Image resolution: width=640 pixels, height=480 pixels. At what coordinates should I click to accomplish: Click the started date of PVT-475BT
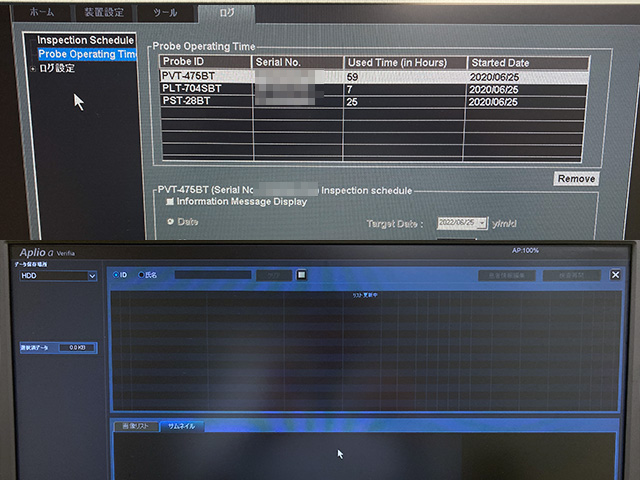click(x=494, y=77)
